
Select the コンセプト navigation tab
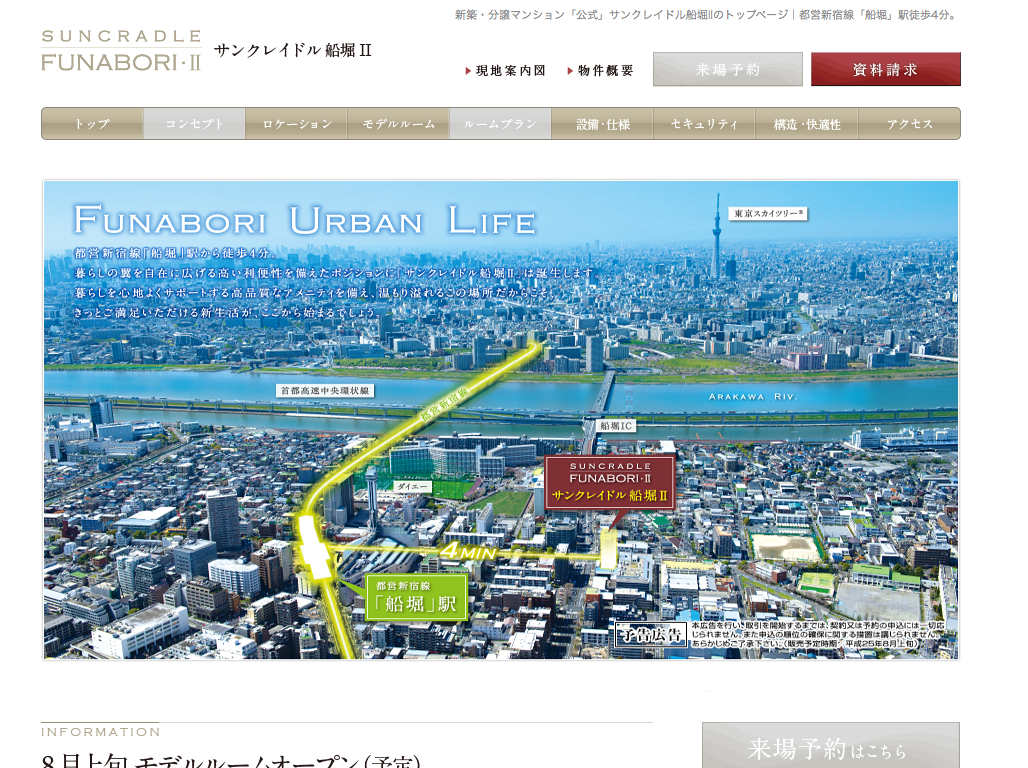pyautogui.click(x=194, y=124)
